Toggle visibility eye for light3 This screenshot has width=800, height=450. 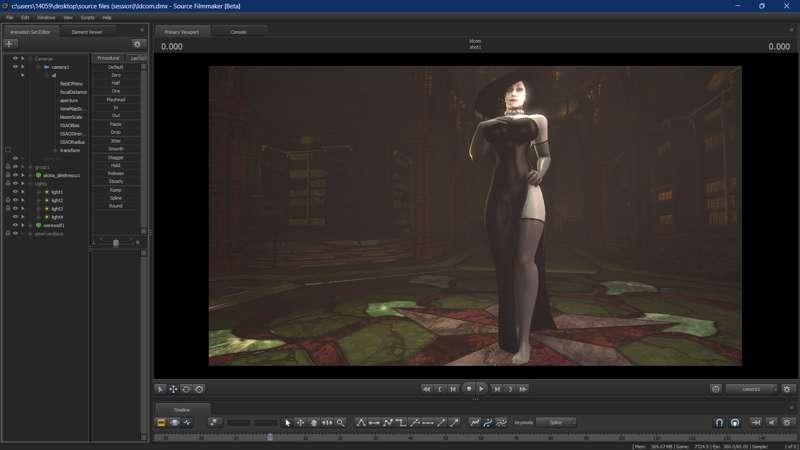point(15,208)
